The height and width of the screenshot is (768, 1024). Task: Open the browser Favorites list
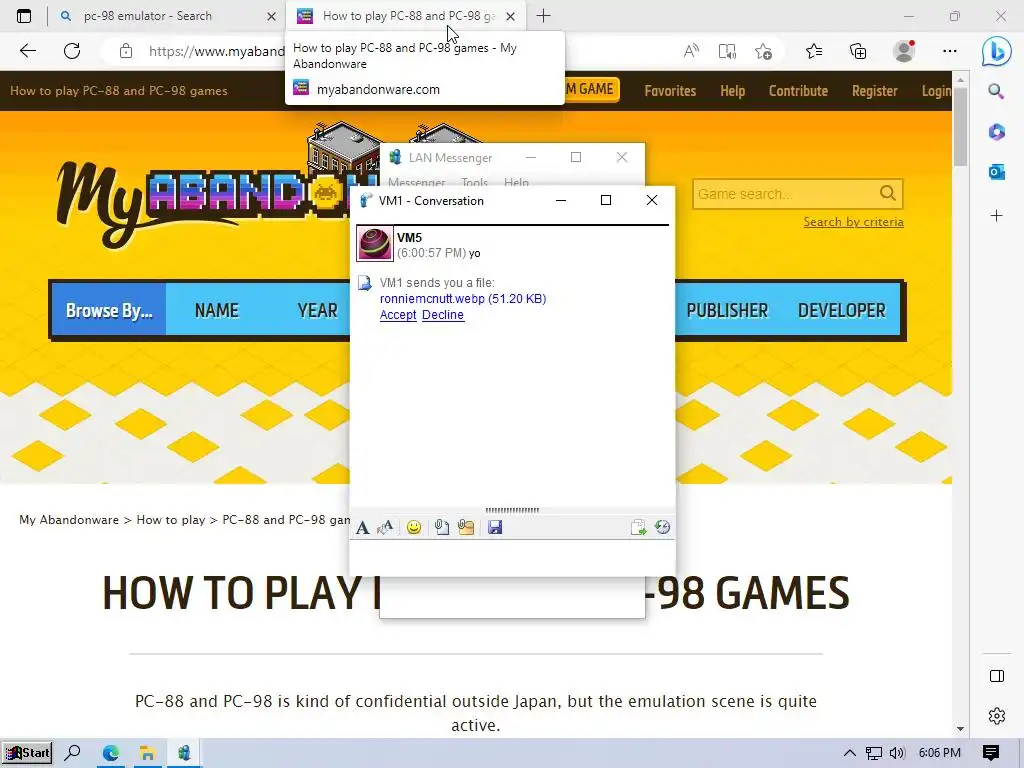[x=814, y=51]
